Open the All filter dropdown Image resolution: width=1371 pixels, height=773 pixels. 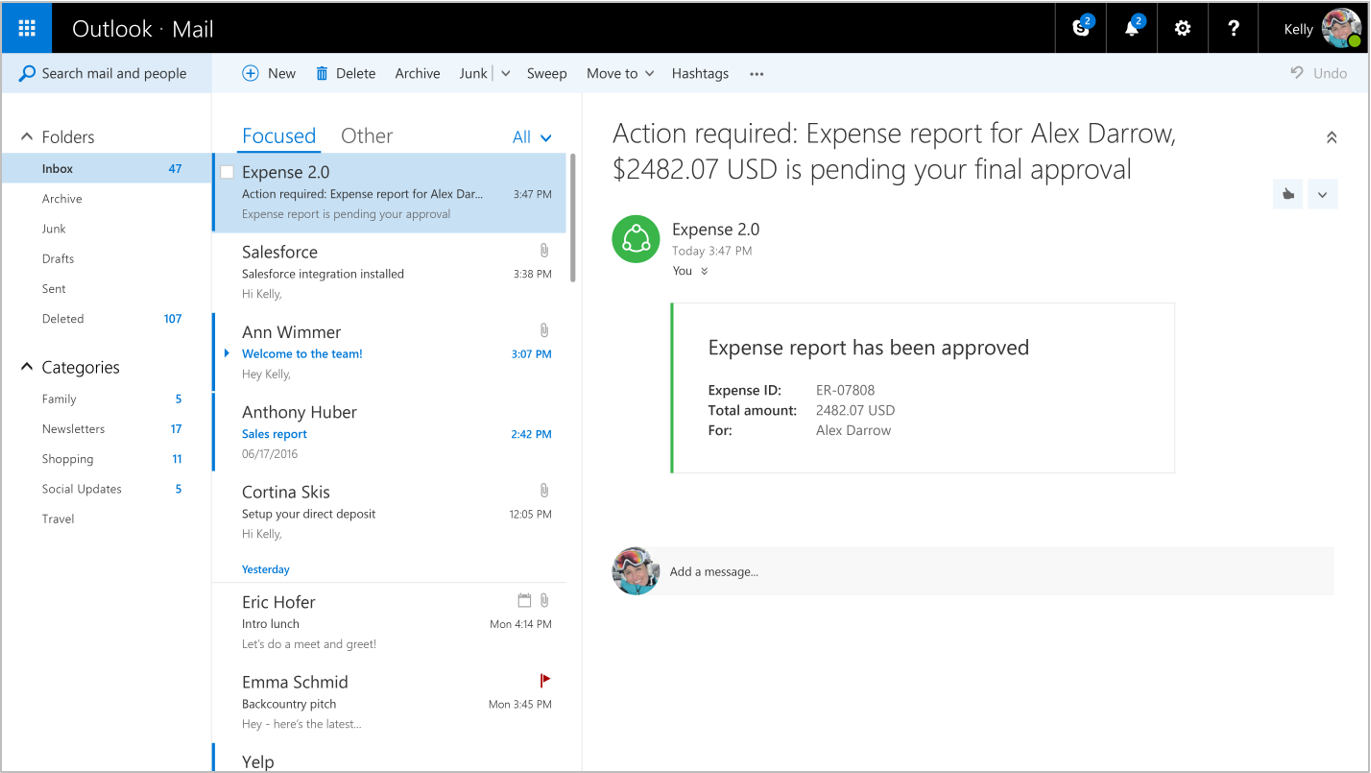(x=532, y=137)
